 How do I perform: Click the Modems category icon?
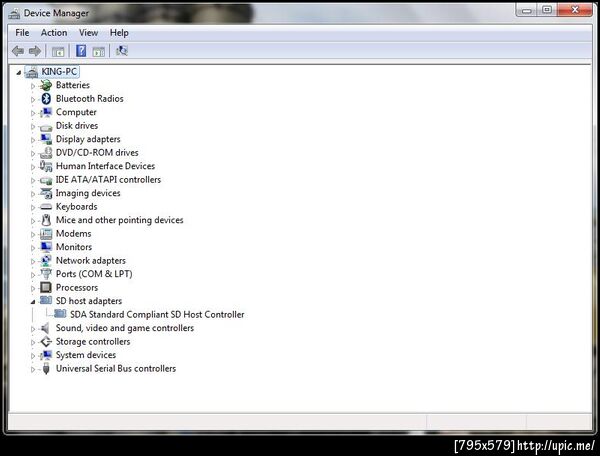coord(46,234)
